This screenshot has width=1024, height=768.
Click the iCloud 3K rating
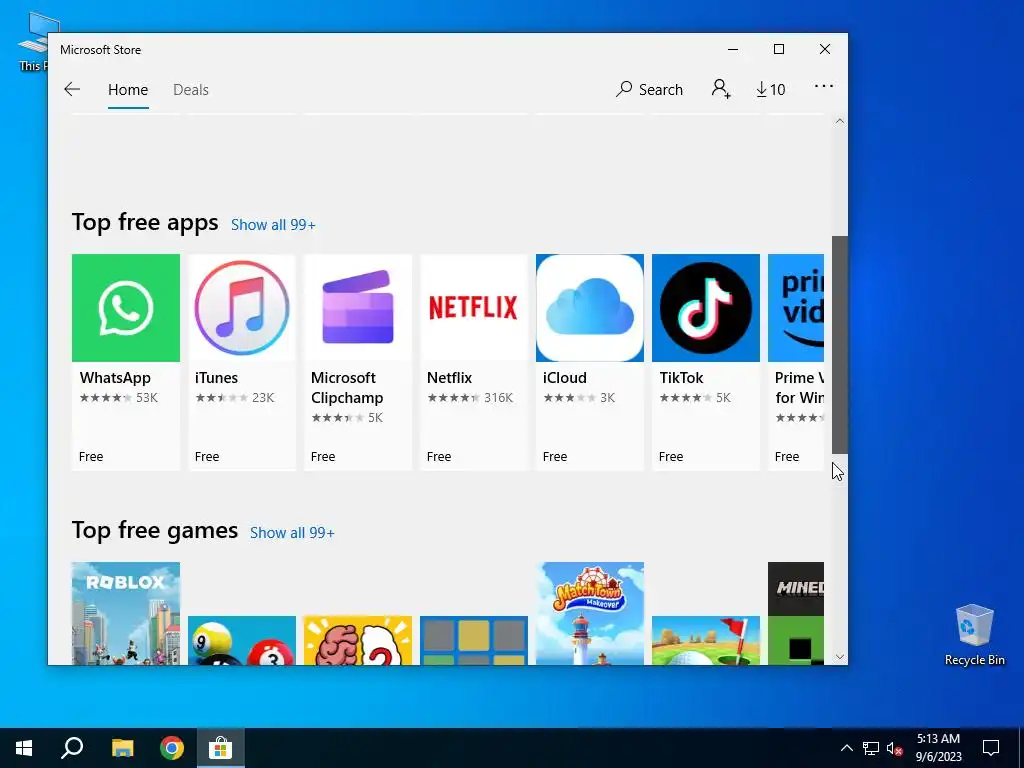pos(579,398)
